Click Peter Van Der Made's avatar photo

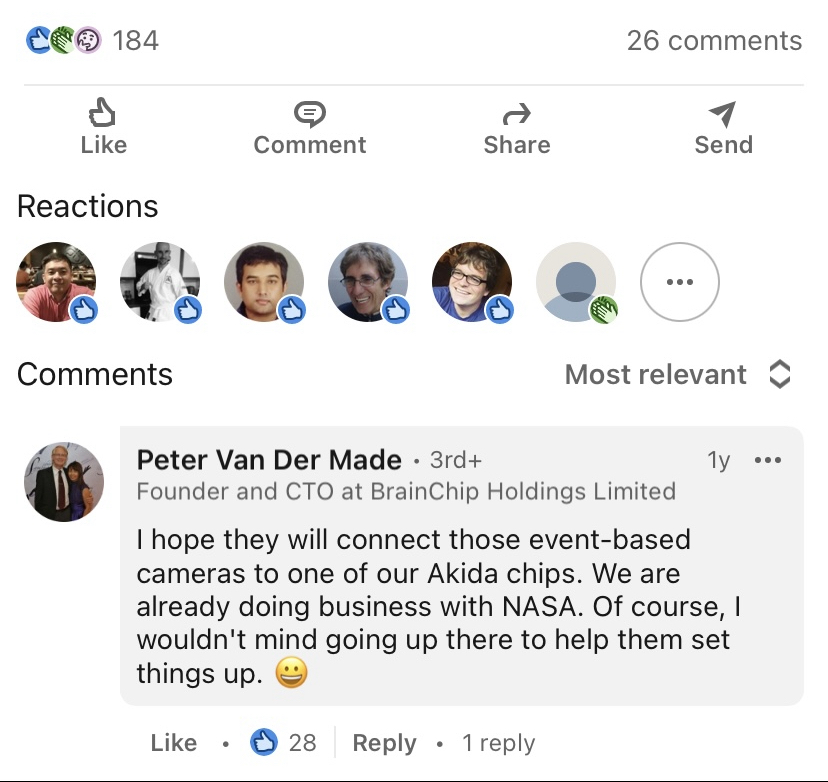point(64,482)
